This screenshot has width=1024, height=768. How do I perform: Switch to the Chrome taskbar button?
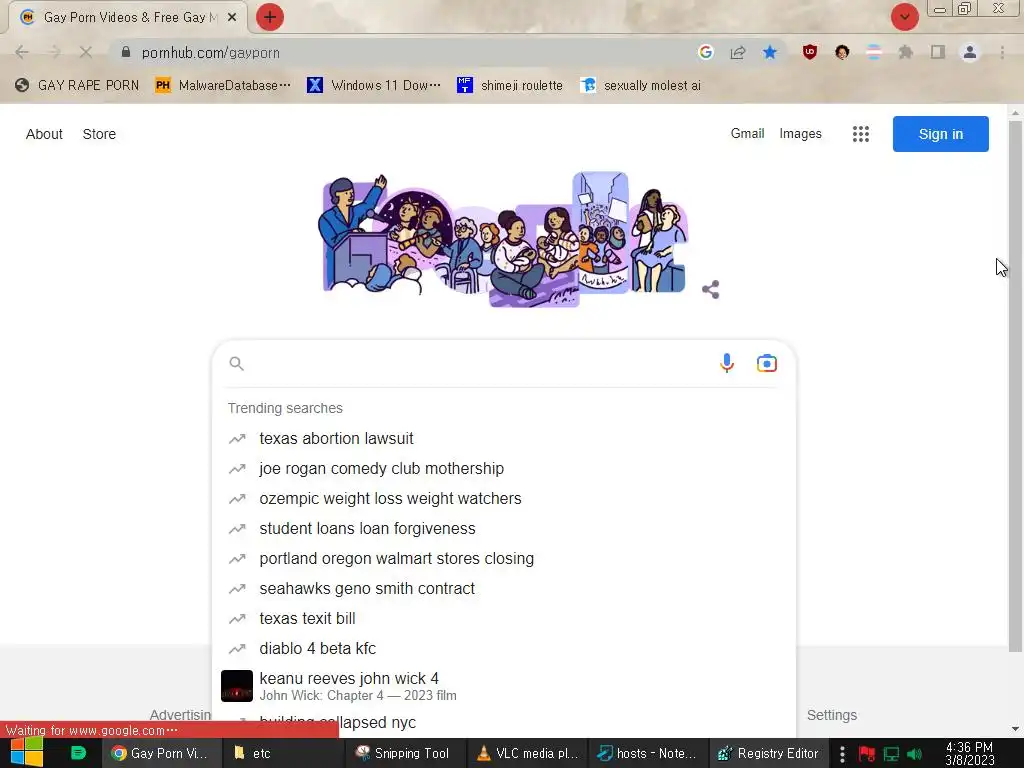161,753
